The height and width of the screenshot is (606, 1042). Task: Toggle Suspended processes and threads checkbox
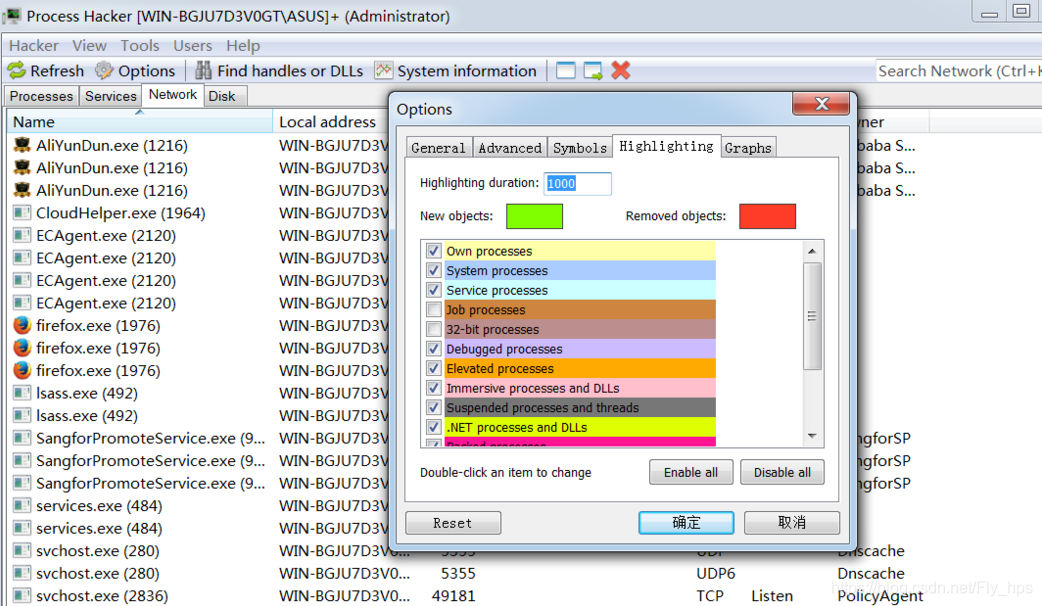pos(434,407)
